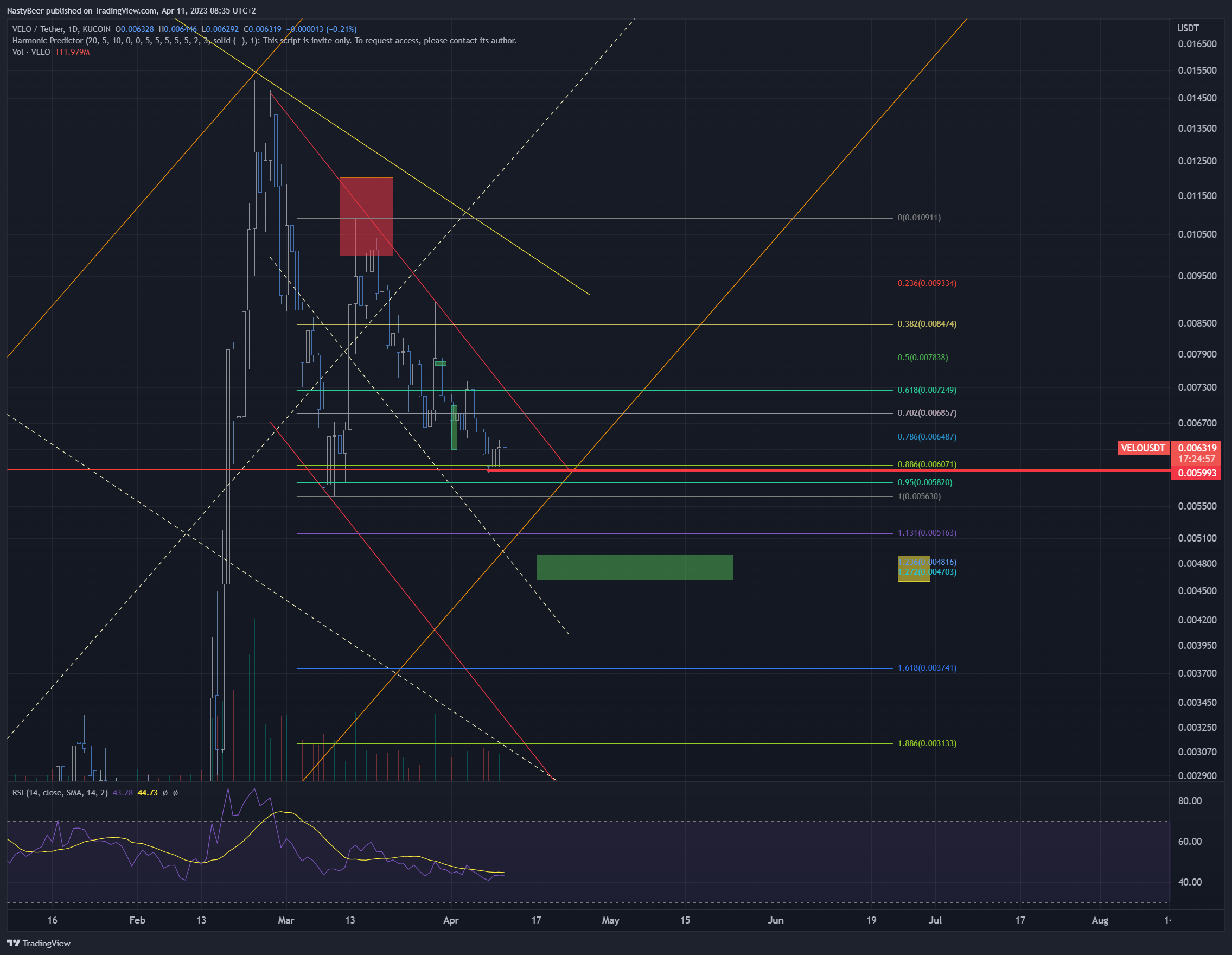Image resolution: width=1232 pixels, height=955 pixels.
Task: Click the 17:24:57 bar countdown label
Action: (x=1196, y=459)
